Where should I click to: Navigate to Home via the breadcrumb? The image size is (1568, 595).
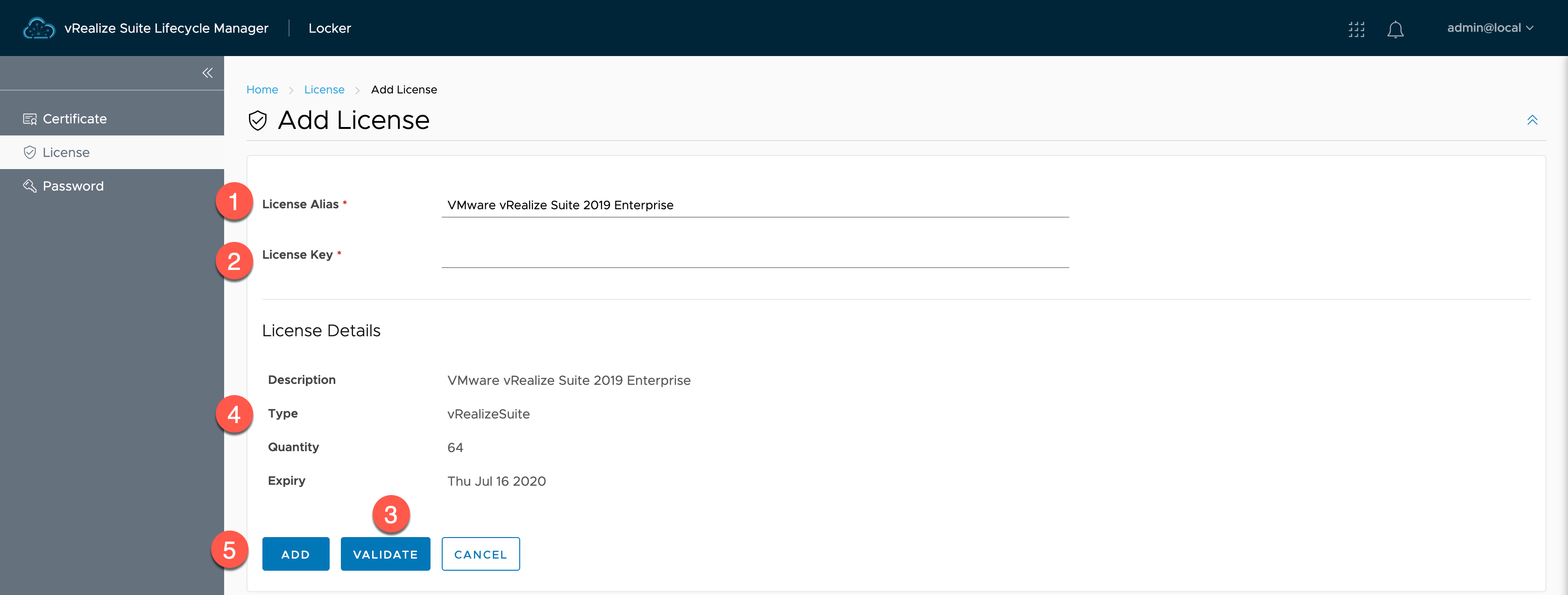(262, 89)
